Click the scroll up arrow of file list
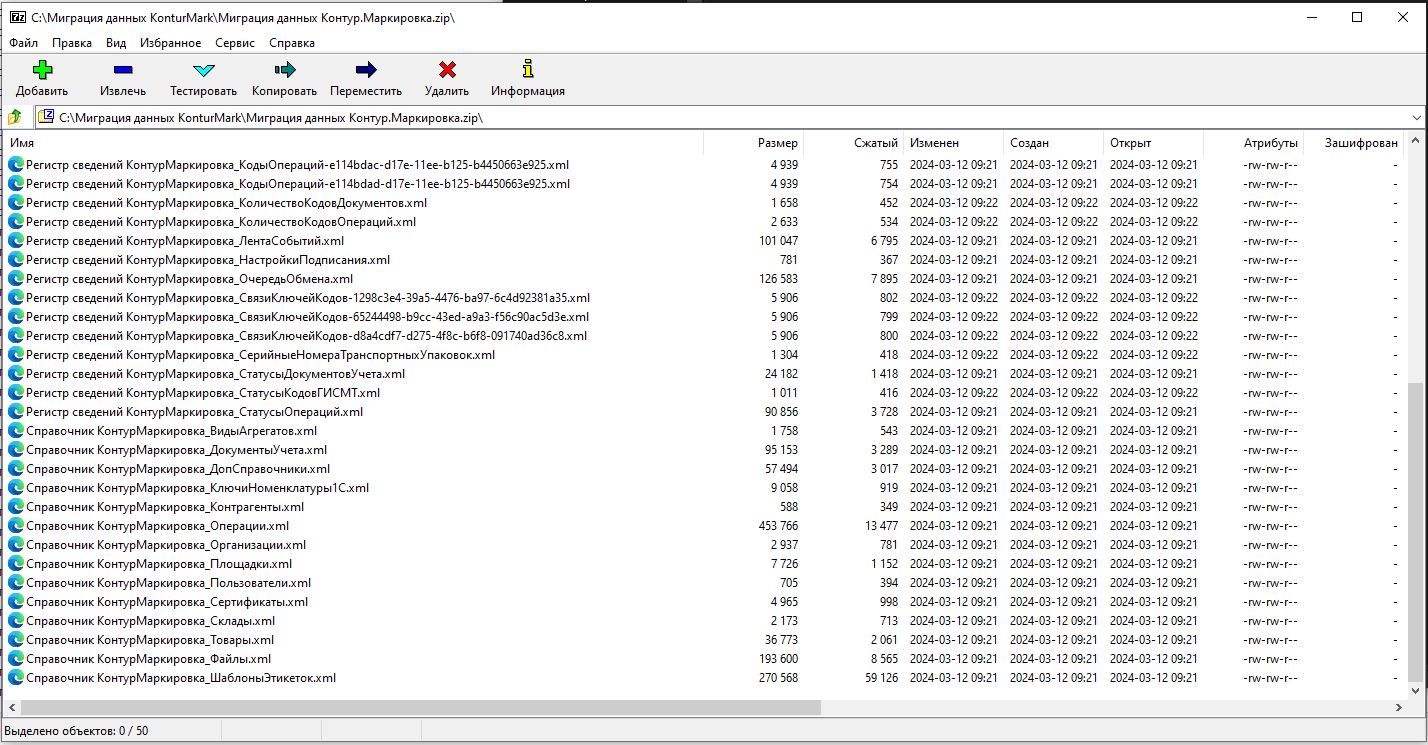The height and width of the screenshot is (745, 1428). (x=1415, y=142)
